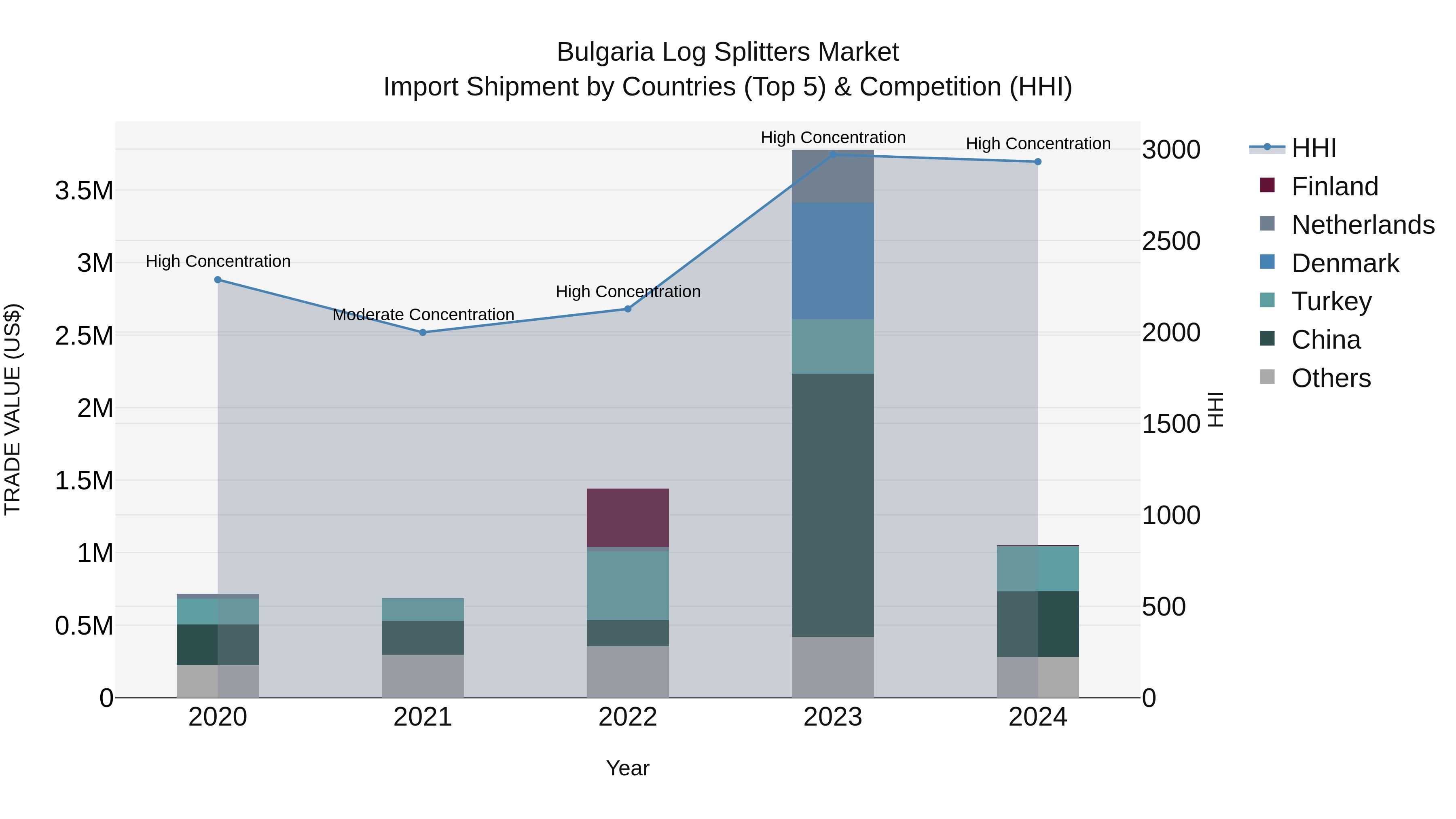The width and height of the screenshot is (1456, 819).
Task: Click the Others bar segment in 2023
Action: click(x=833, y=667)
